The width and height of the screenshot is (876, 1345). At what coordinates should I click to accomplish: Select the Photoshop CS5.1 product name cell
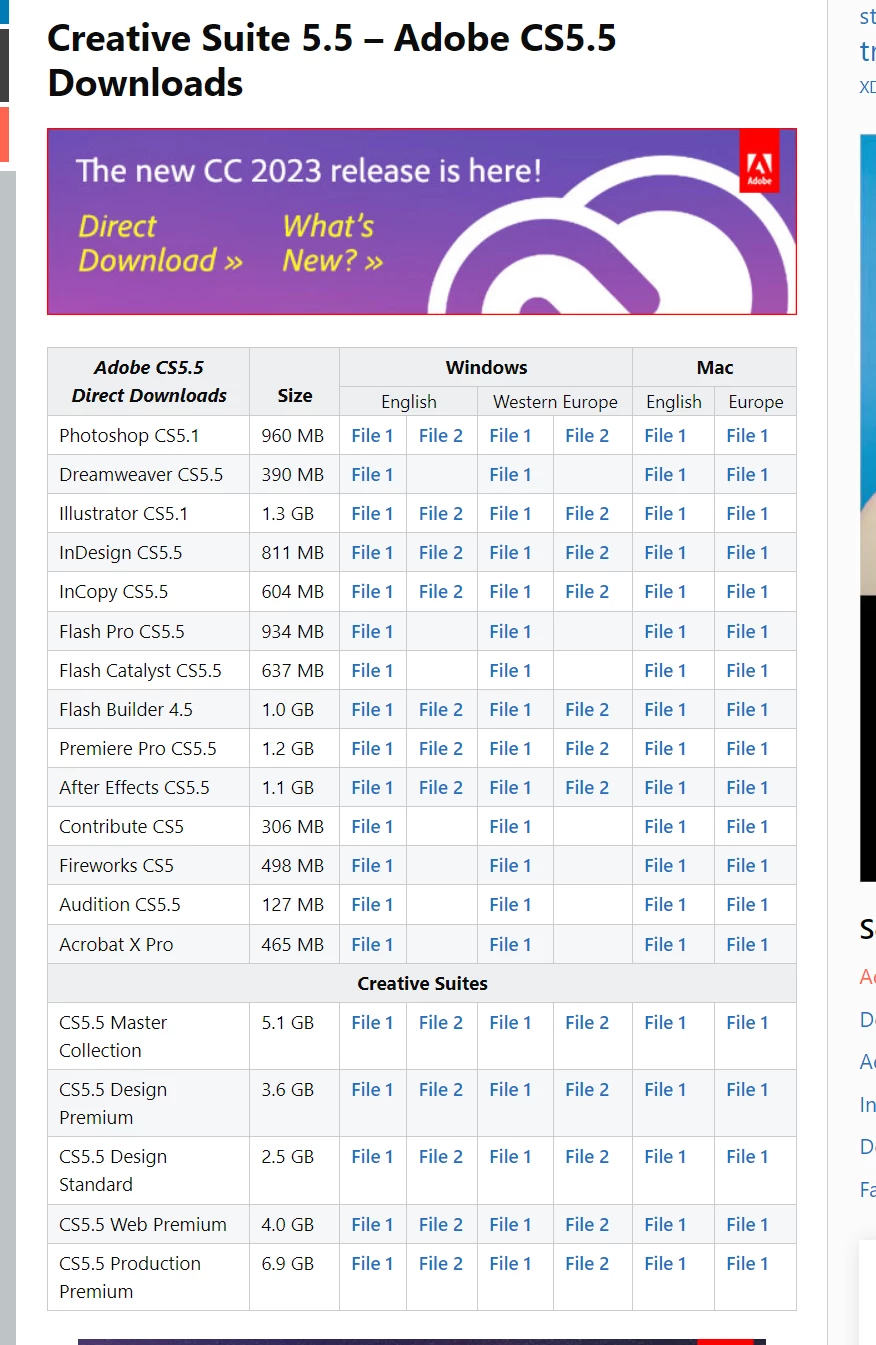pos(149,435)
